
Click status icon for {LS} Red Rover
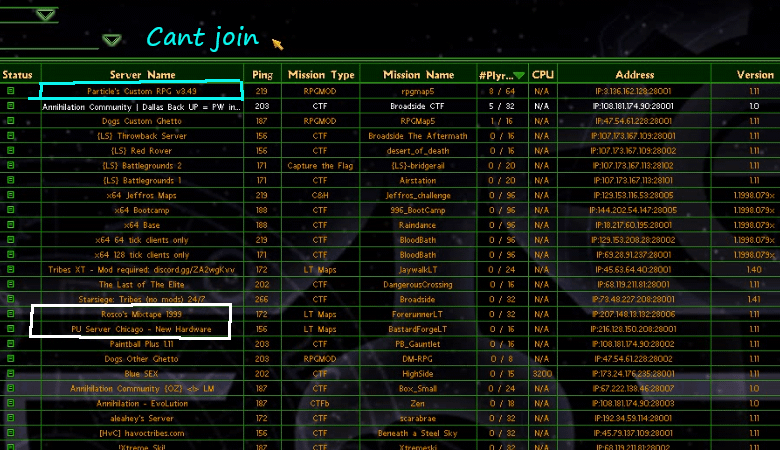pos(10,151)
